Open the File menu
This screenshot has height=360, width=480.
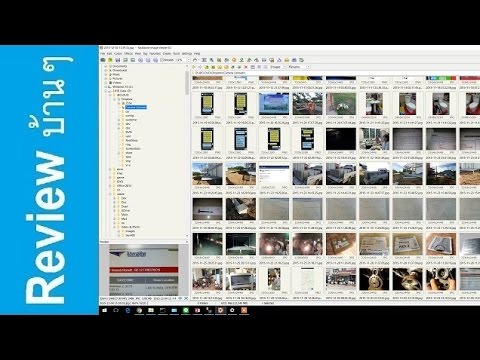[x=103, y=54]
